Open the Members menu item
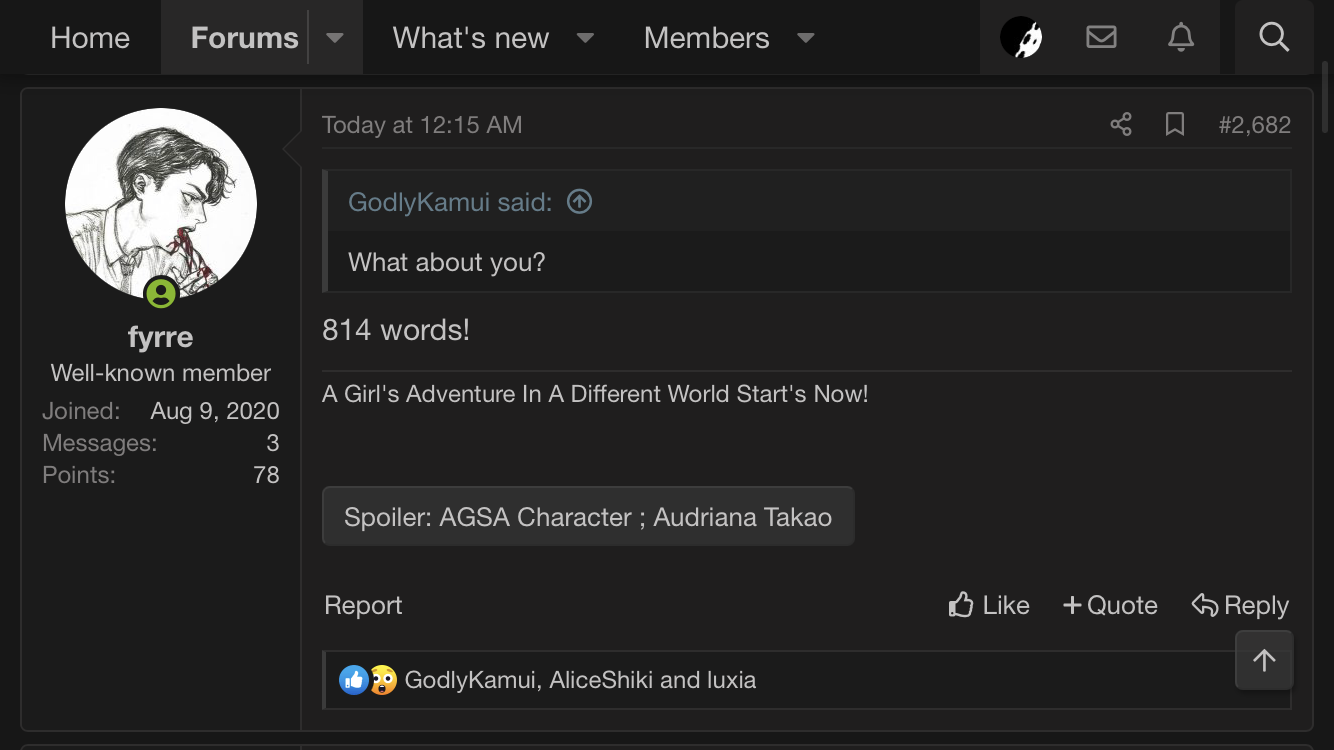Screen dimensions: 1334x750 click(706, 38)
